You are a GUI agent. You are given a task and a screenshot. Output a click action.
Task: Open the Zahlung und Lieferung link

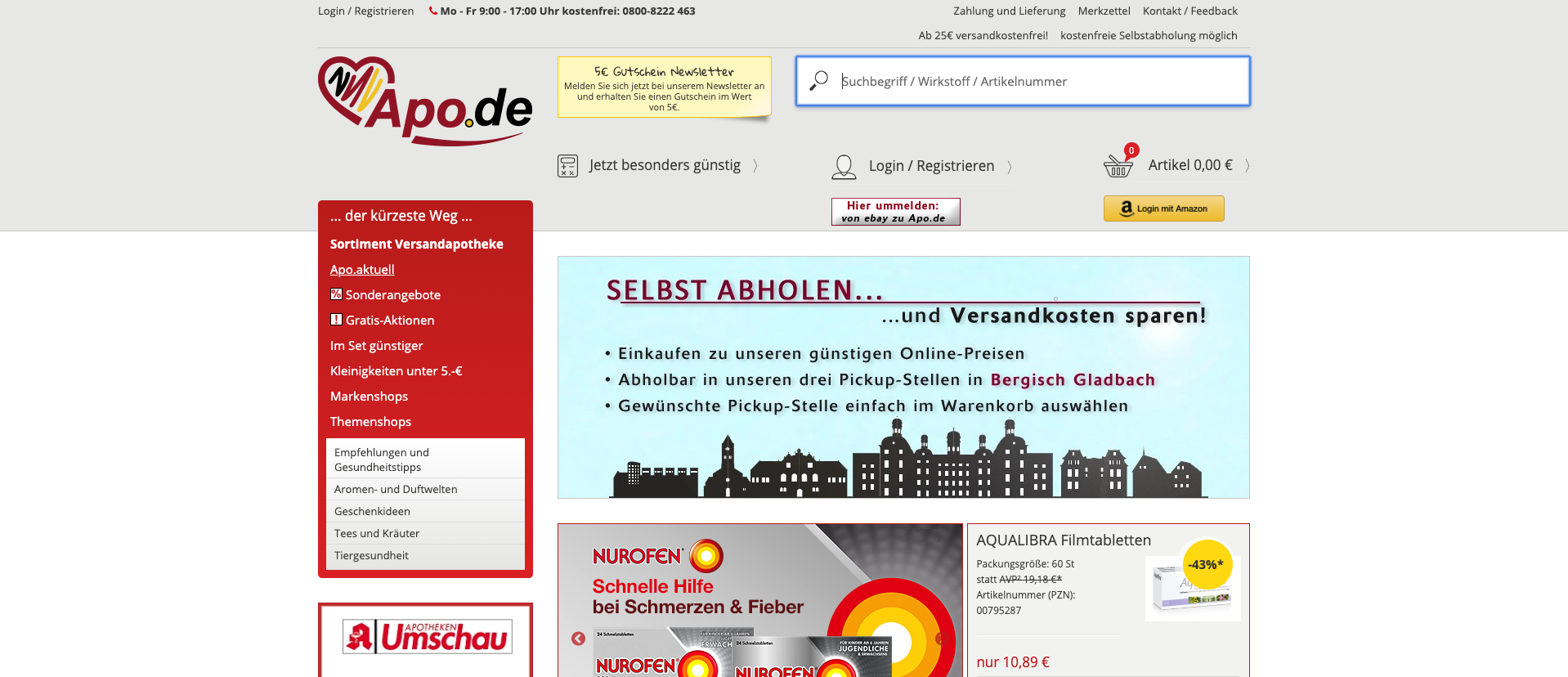coord(1009,11)
